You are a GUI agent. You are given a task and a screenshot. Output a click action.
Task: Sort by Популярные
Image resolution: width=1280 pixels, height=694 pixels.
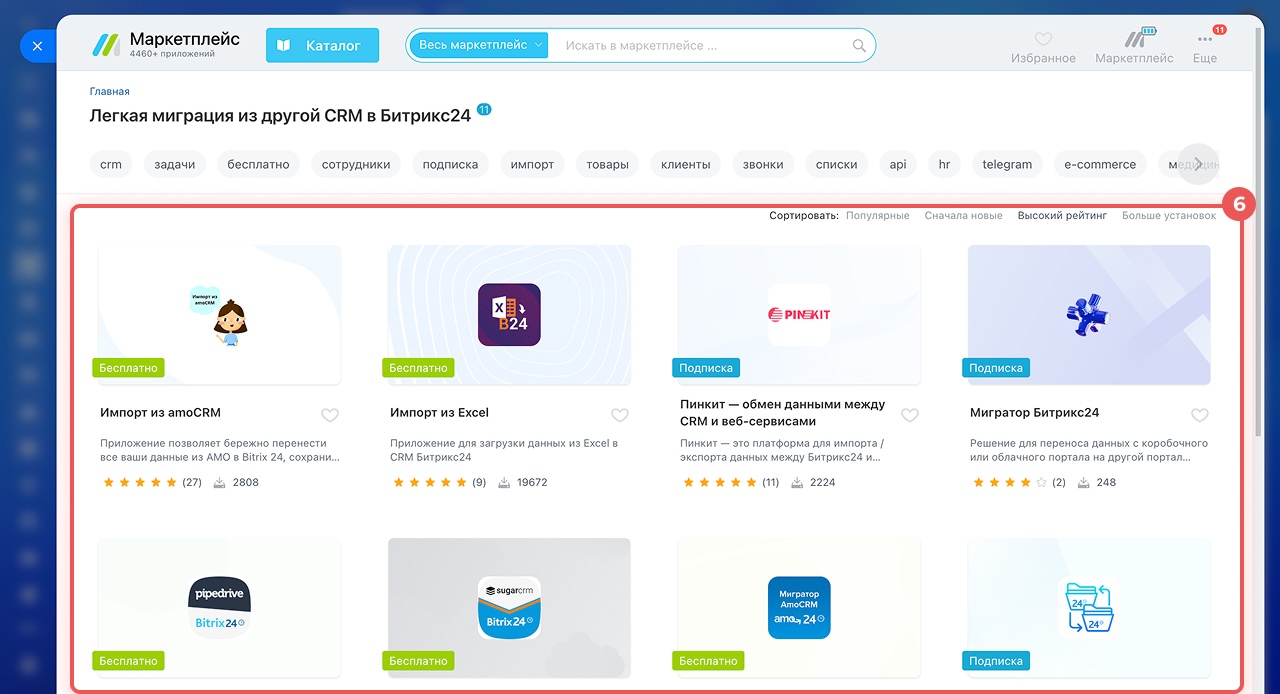click(x=878, y=215)
